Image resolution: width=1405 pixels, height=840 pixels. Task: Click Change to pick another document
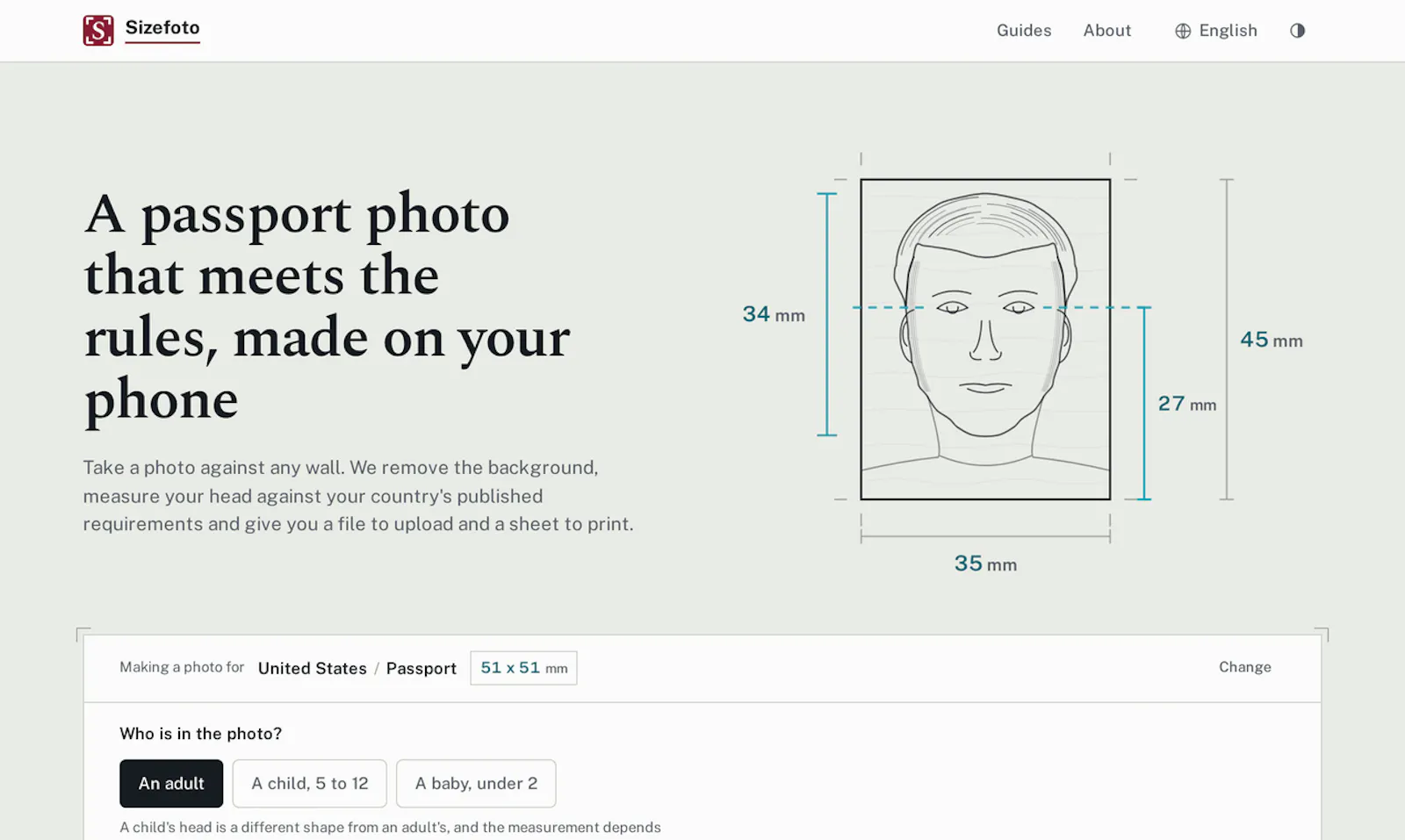point(1244,667)
